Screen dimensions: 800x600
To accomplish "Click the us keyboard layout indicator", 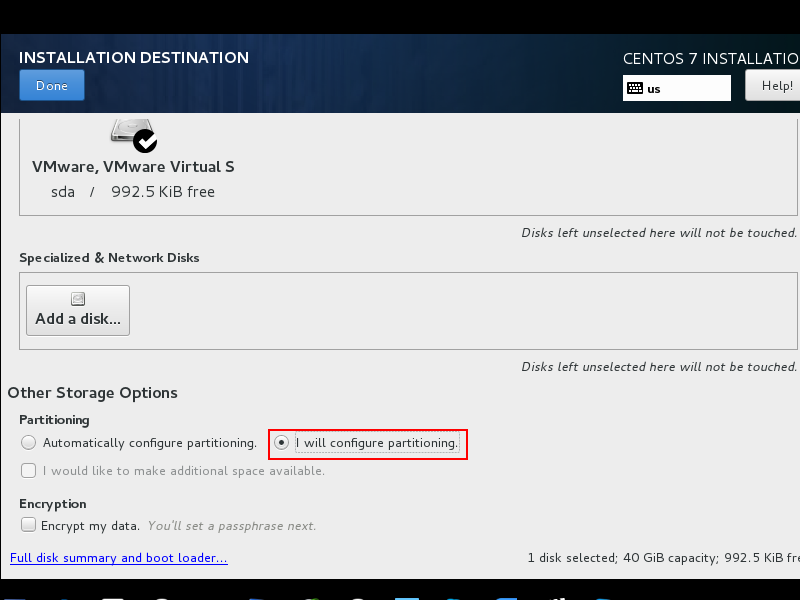I will [677, 88].
